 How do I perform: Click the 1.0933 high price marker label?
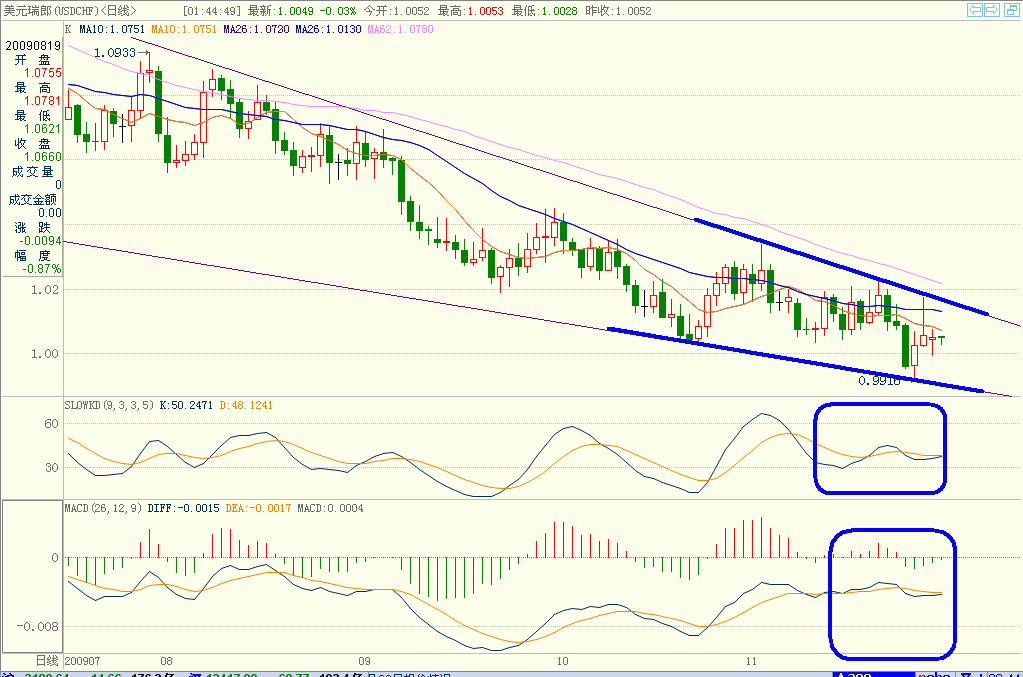tap(115, 53)
